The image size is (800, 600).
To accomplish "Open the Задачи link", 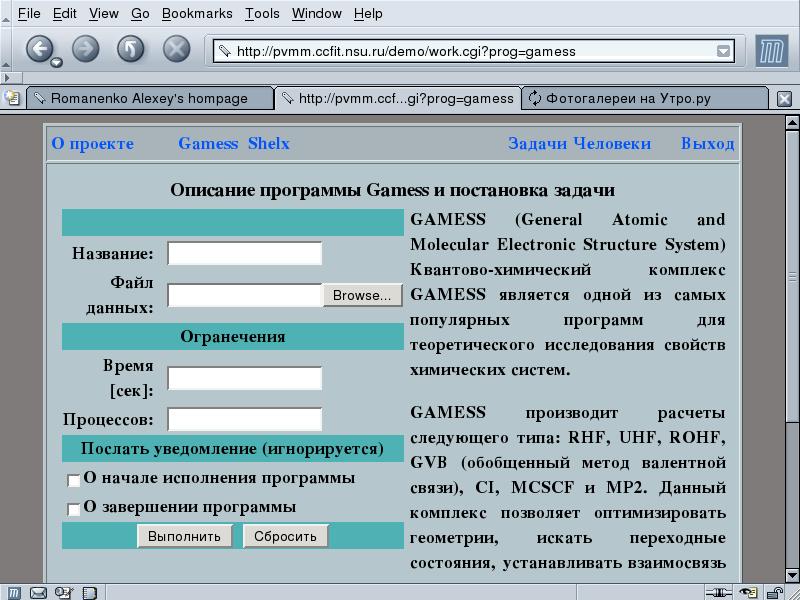I will 537,143.
